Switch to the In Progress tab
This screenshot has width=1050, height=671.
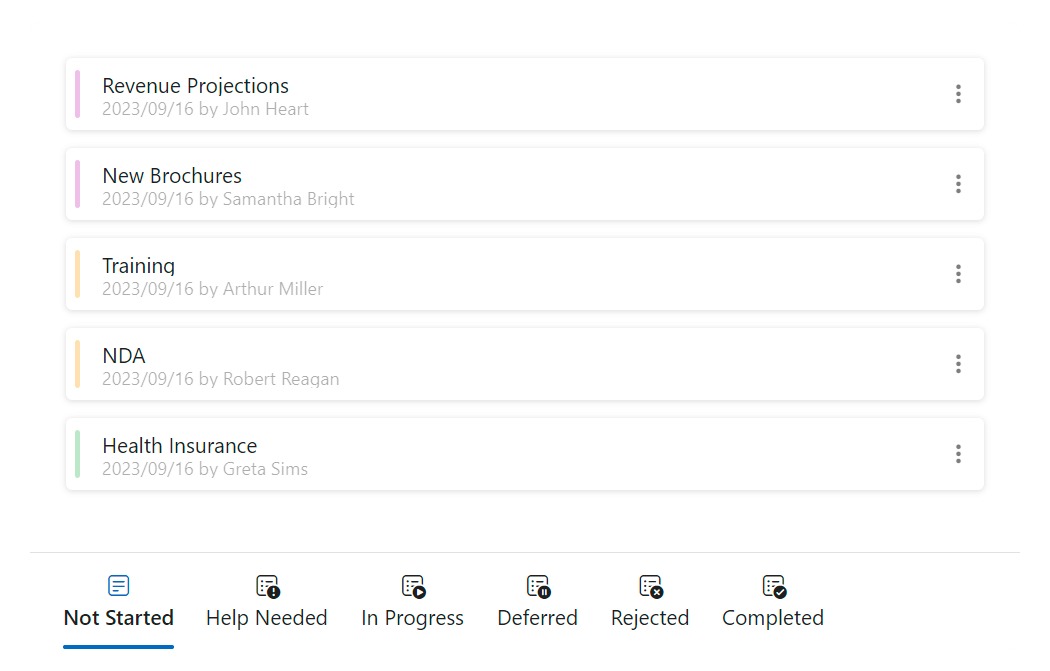click(413, 618)
